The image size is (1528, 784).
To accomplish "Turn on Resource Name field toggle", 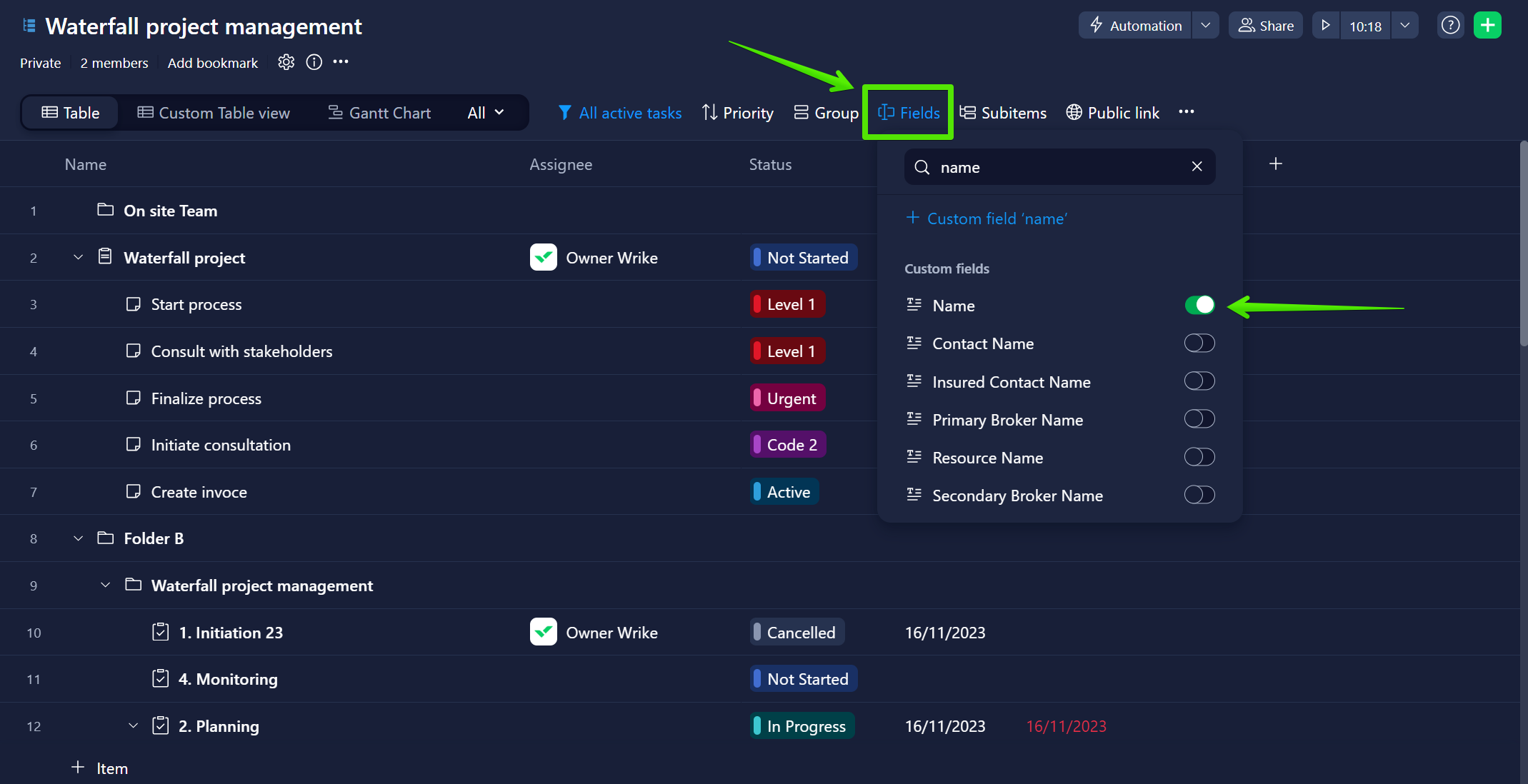I will point(1199,457).
